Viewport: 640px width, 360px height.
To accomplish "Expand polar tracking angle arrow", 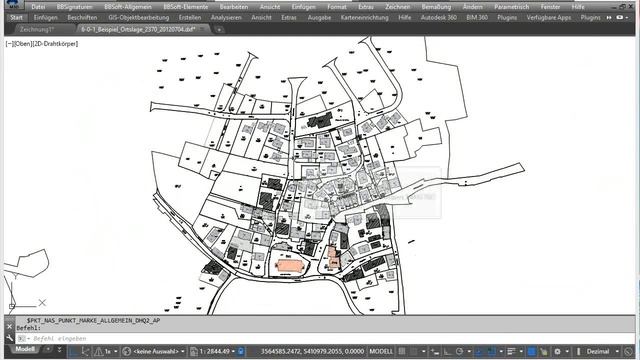I will (469, 351).
